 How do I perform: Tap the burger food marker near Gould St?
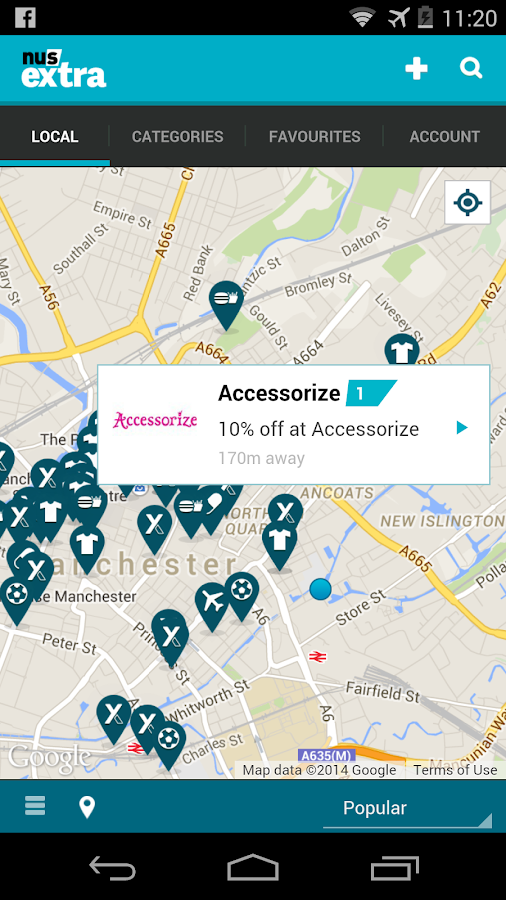[227, 304]
